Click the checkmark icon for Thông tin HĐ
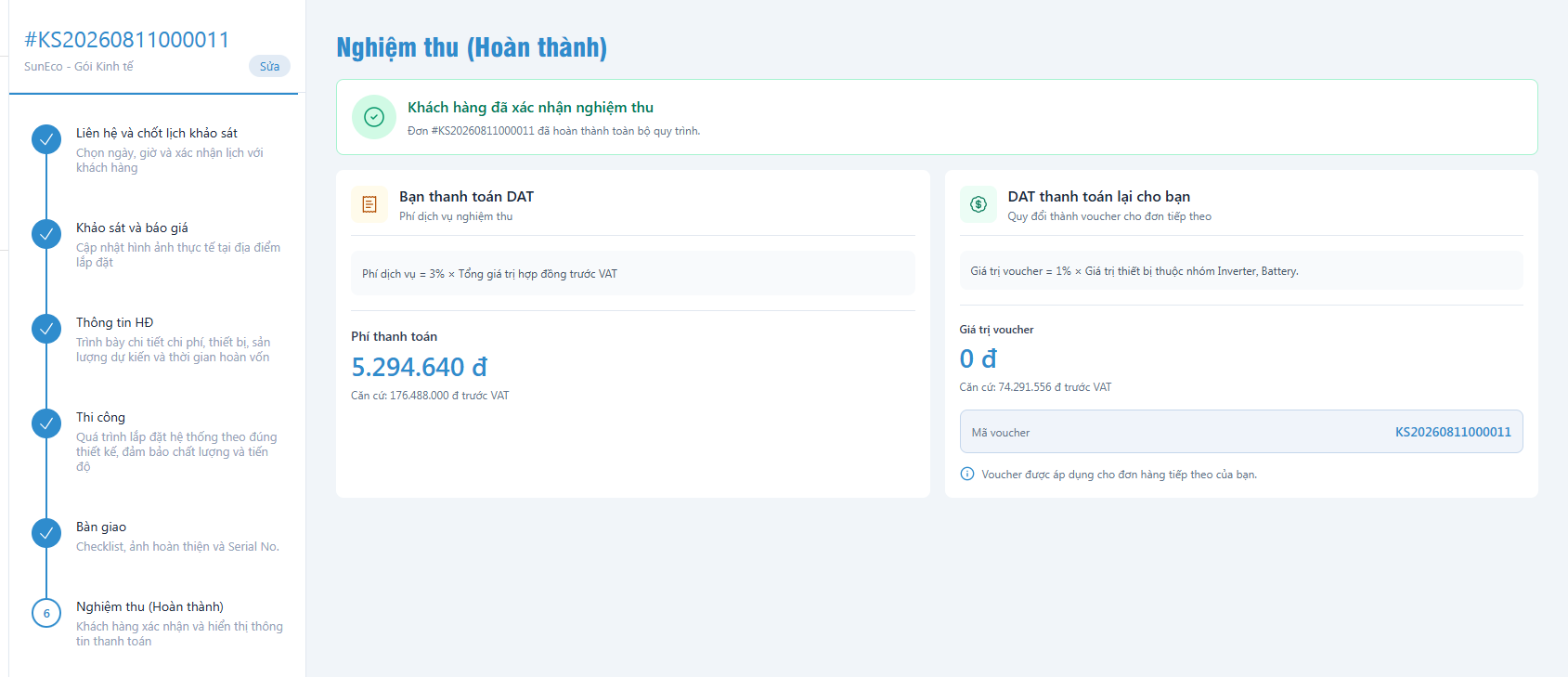1568x677 pixels. coord(46,329)
